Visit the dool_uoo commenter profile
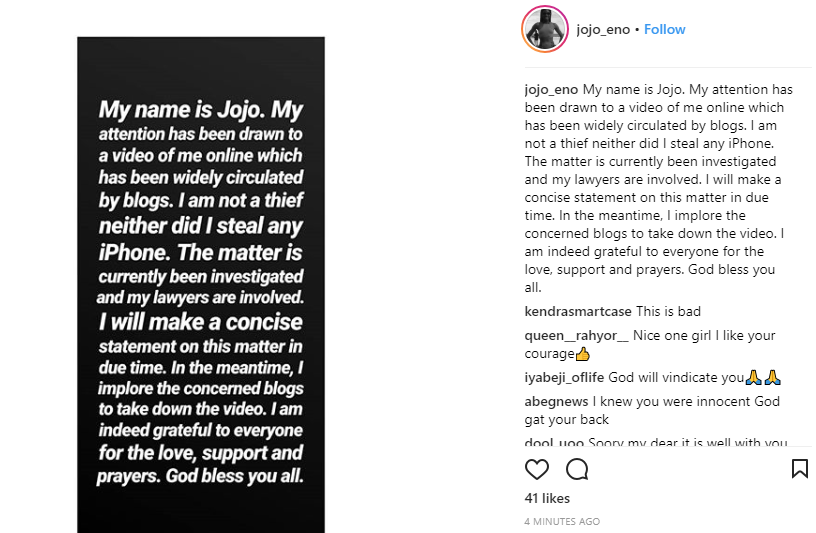816x533 pixels. point(553,443)
